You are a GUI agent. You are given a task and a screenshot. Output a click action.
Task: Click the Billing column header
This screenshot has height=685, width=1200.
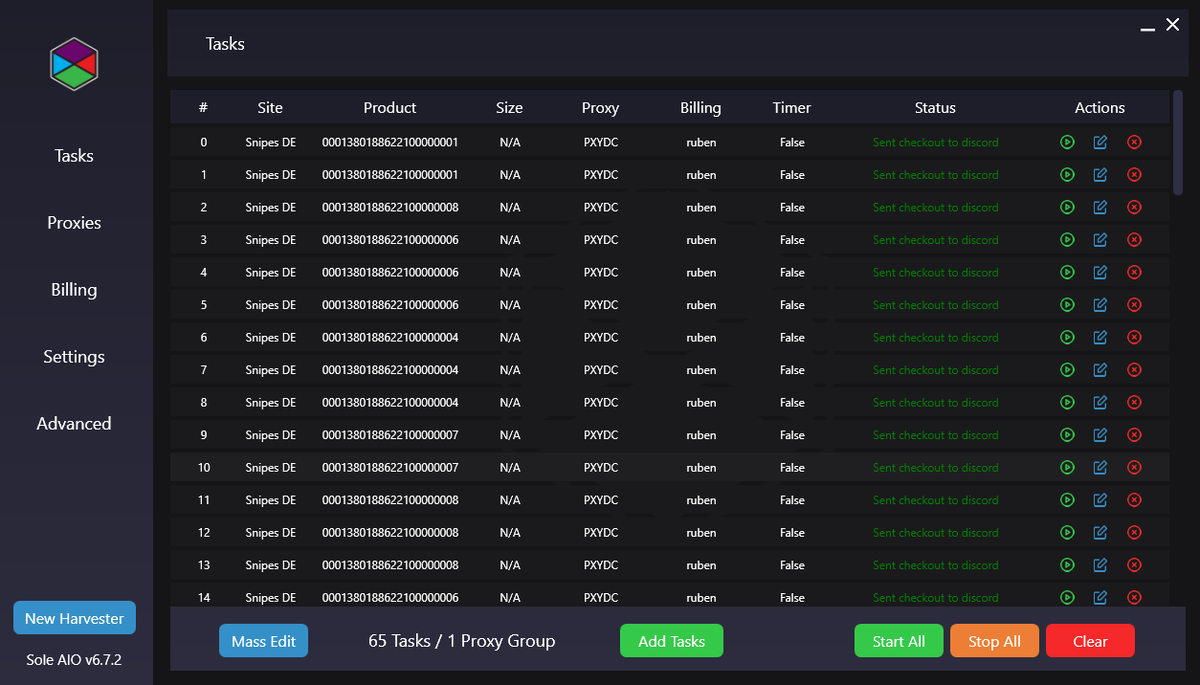click(701, 108)
